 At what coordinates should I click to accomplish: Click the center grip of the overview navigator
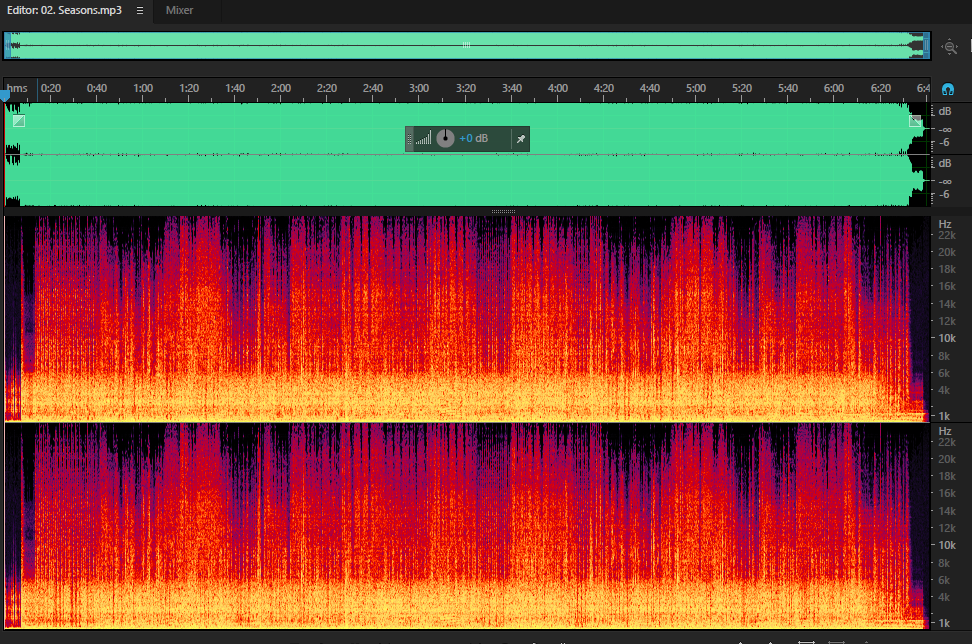pyautogui.click(x=466, y=45)
